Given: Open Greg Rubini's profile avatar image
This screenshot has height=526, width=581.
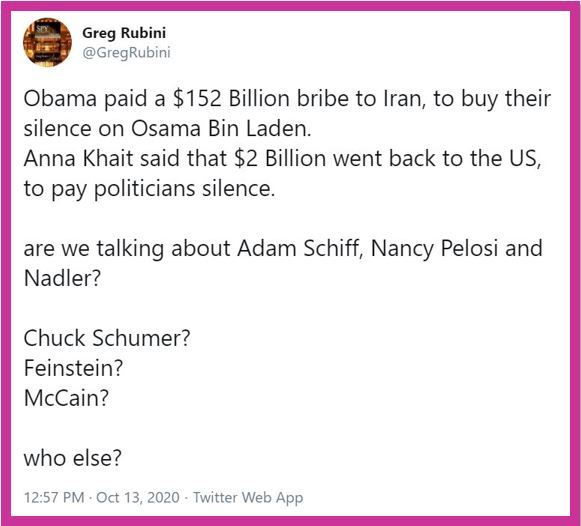Looking at the screenshot, I should (47, 42).
